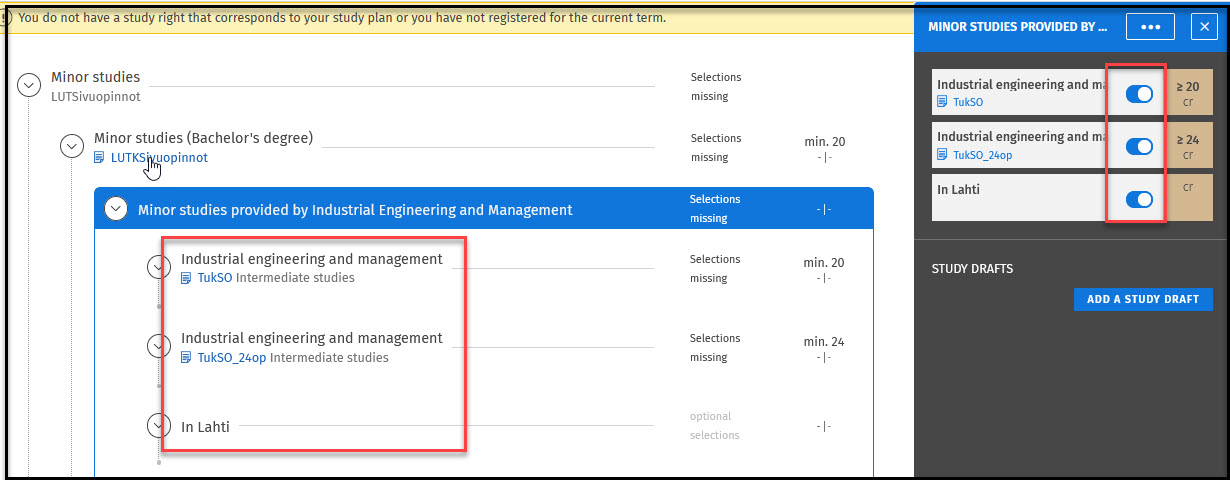The height and width of the screenshot is (480, 1230).
Task: Click document icon before TukSO Intermediate studies
Action: tap(187, 278)
